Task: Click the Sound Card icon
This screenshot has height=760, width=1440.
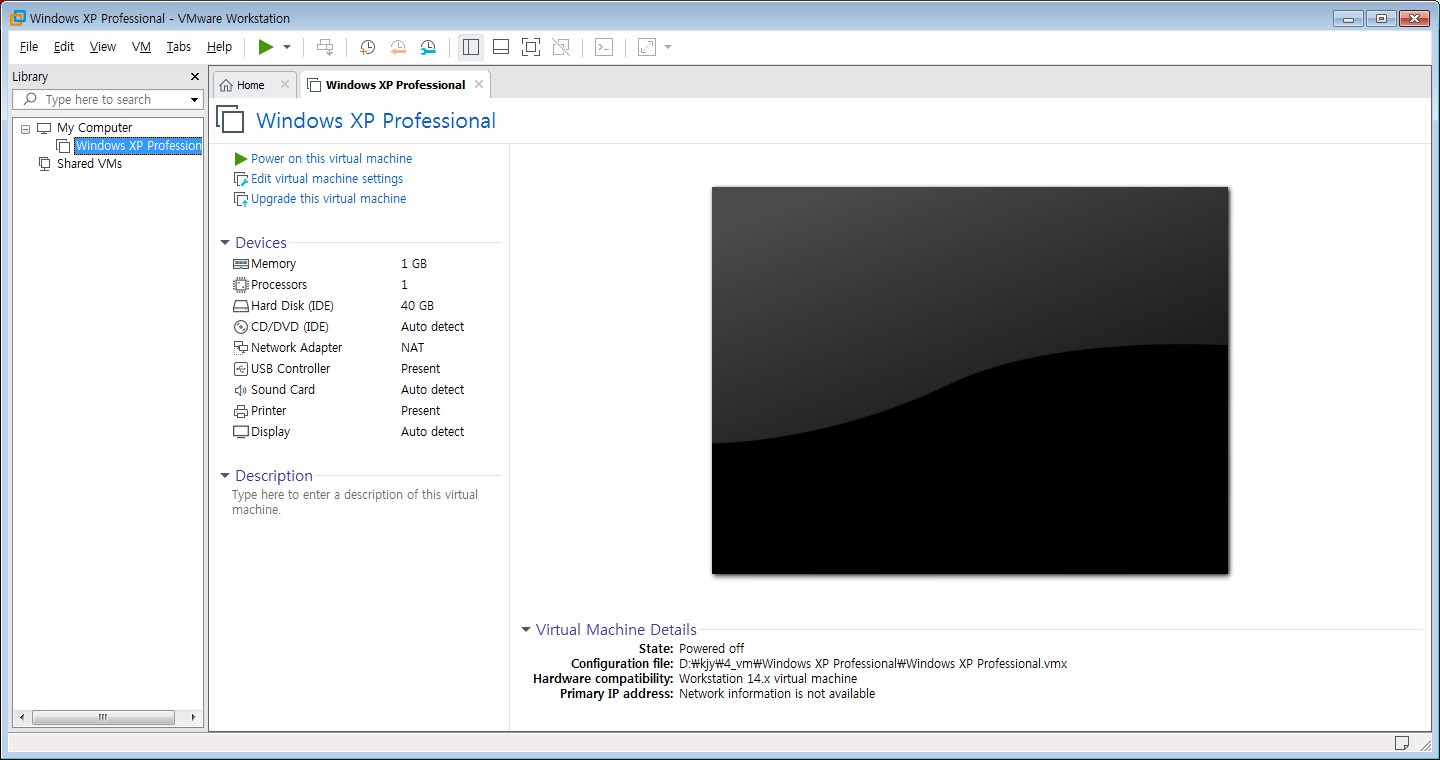Action: [x=240, y=390]
